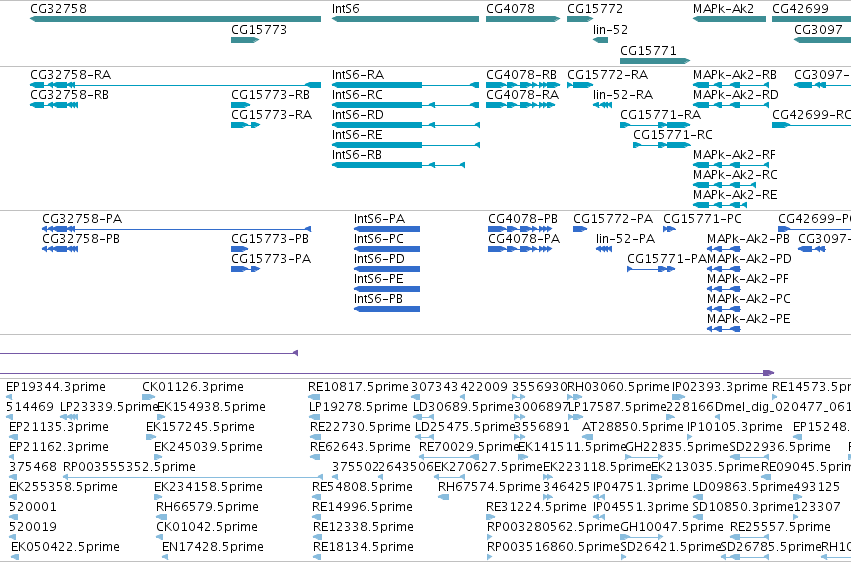Click protein CG32758-PB

point(60,249)
